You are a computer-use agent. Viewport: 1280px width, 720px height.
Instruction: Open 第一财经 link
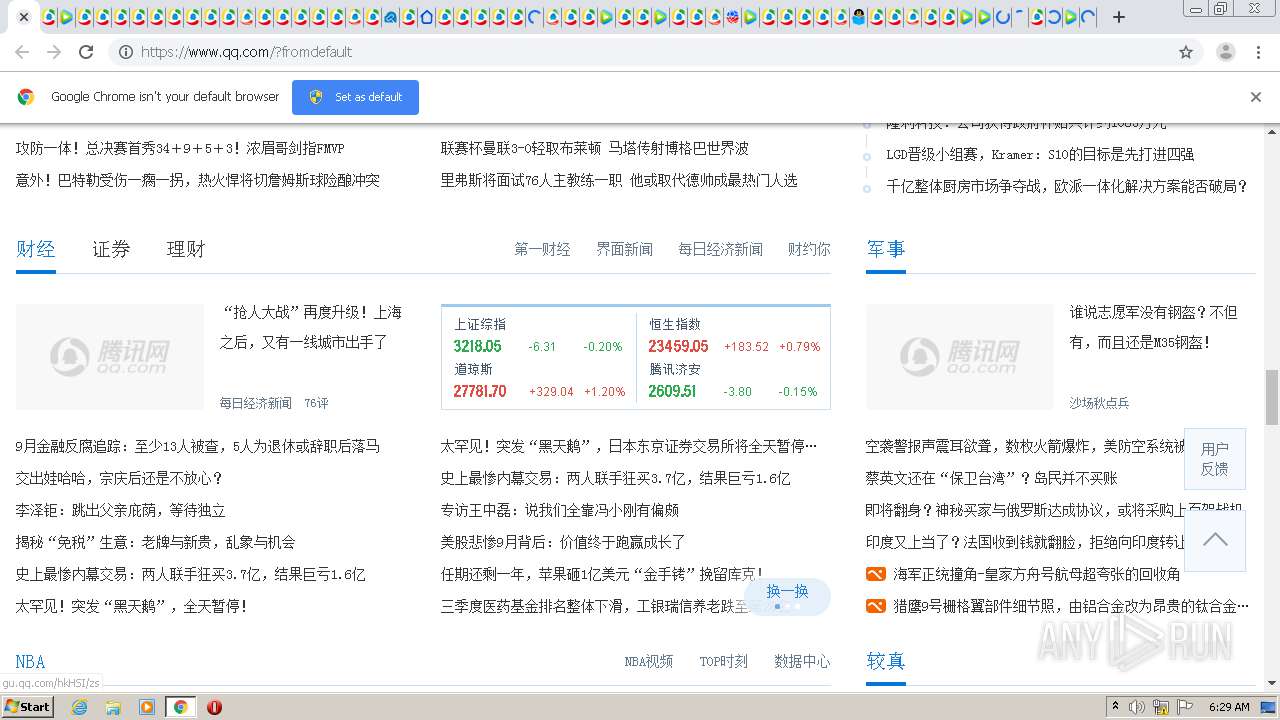coord(542,249)
